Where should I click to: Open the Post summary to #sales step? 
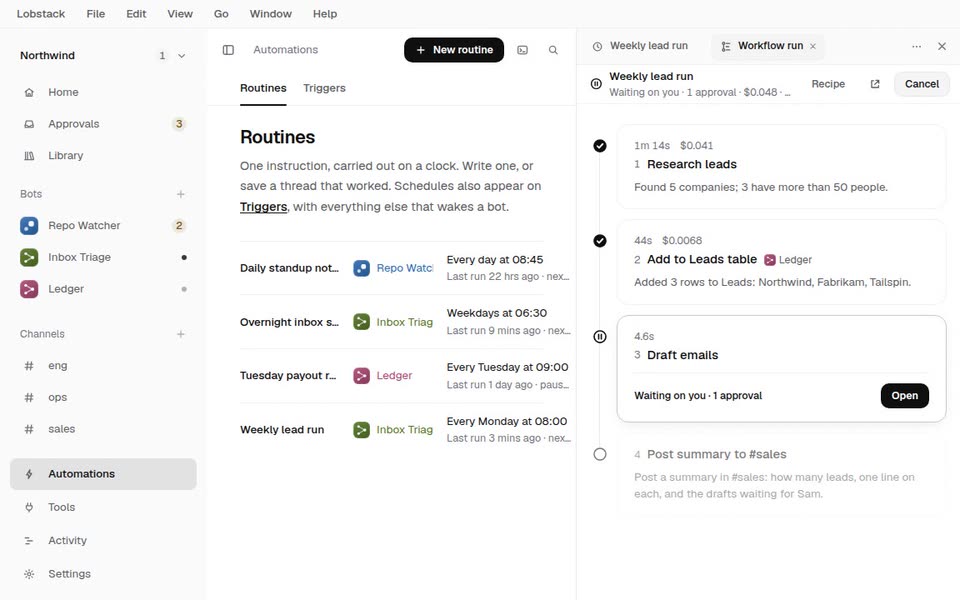(781, 474)
